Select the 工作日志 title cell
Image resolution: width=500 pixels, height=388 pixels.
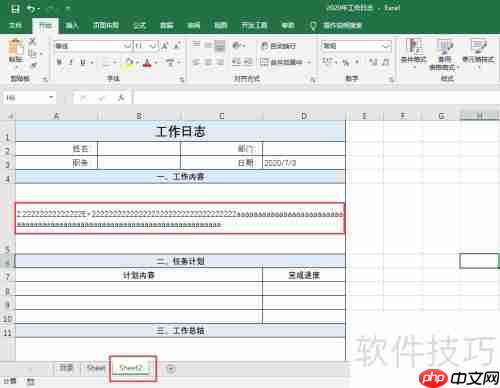[x=180, y=131]
